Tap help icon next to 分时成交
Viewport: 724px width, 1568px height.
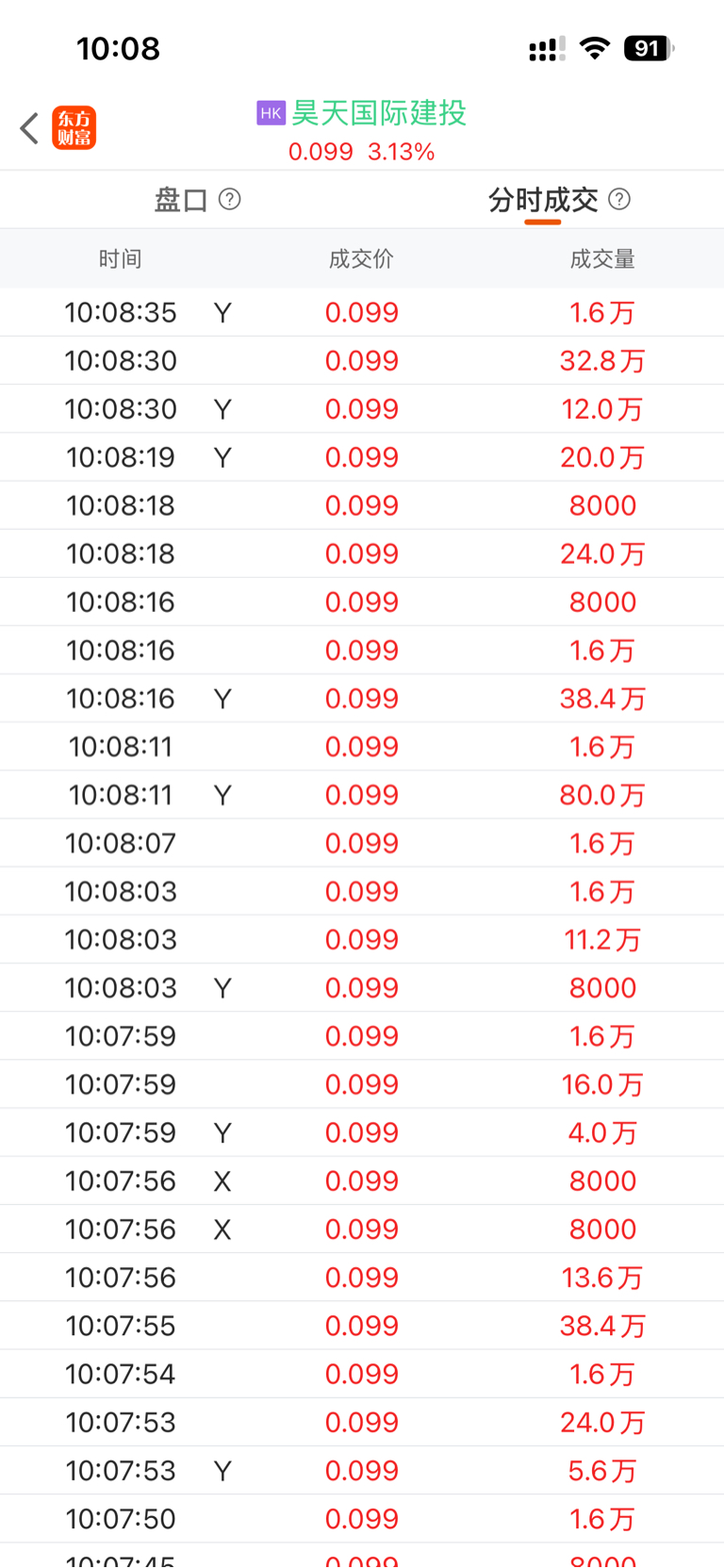coord(619,199)
